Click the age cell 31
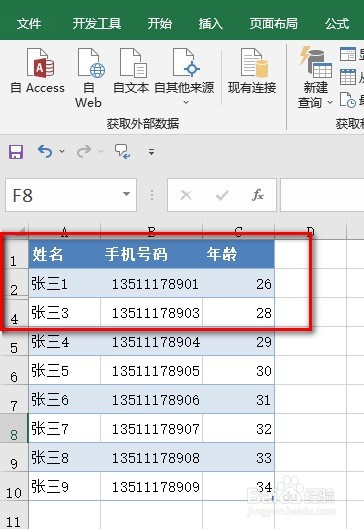 click(x=239, y=399)
